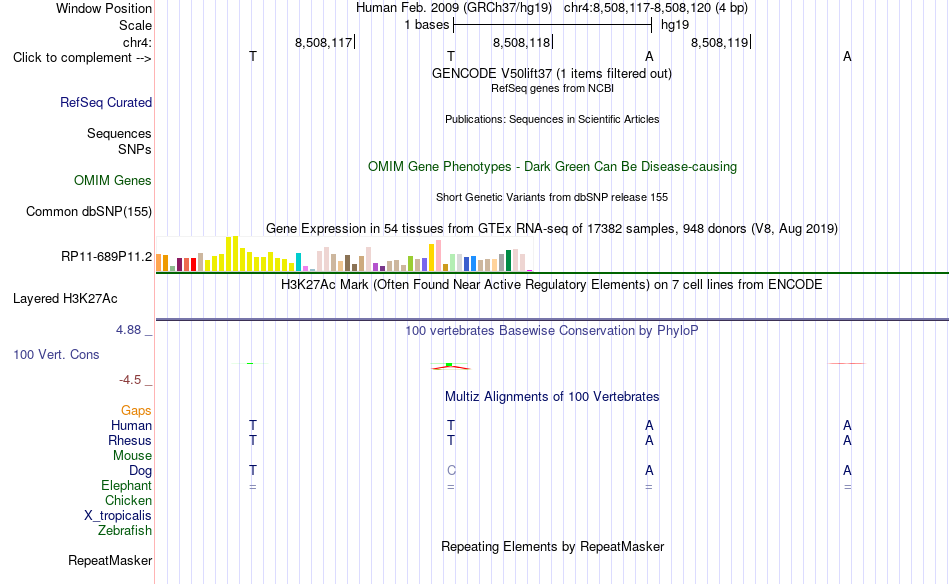Screen dimensions: 950x584
Task: Click Publications Sequences in Scientific Articles title
Action: point(552,119)
